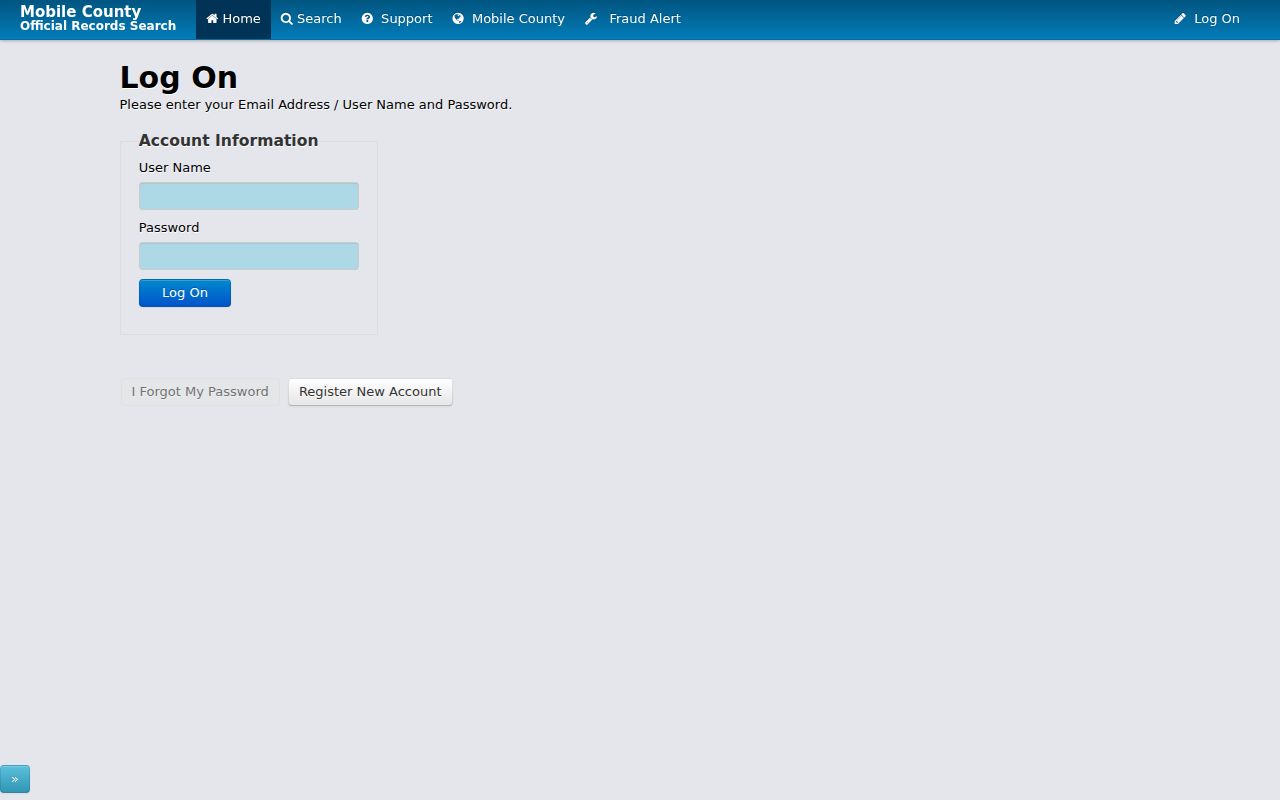Click the question mark Support icon
This screenshot has width=1280, height=800.
[367, 19]
